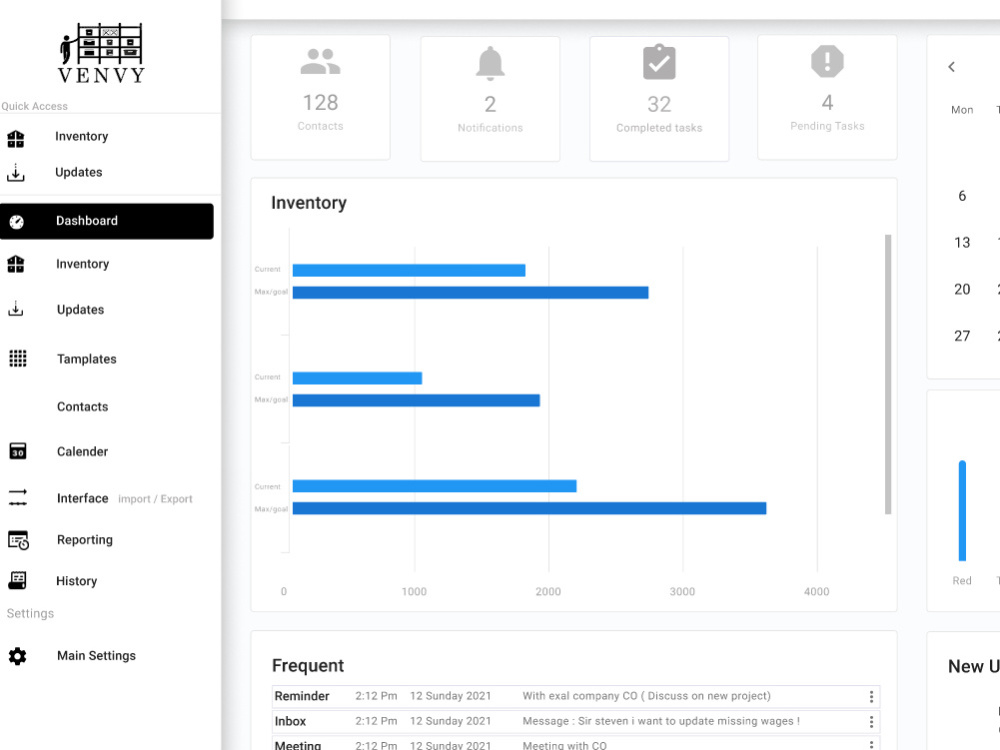Click the Inventory chart vertical scrollbar

(x=888, y=374)
